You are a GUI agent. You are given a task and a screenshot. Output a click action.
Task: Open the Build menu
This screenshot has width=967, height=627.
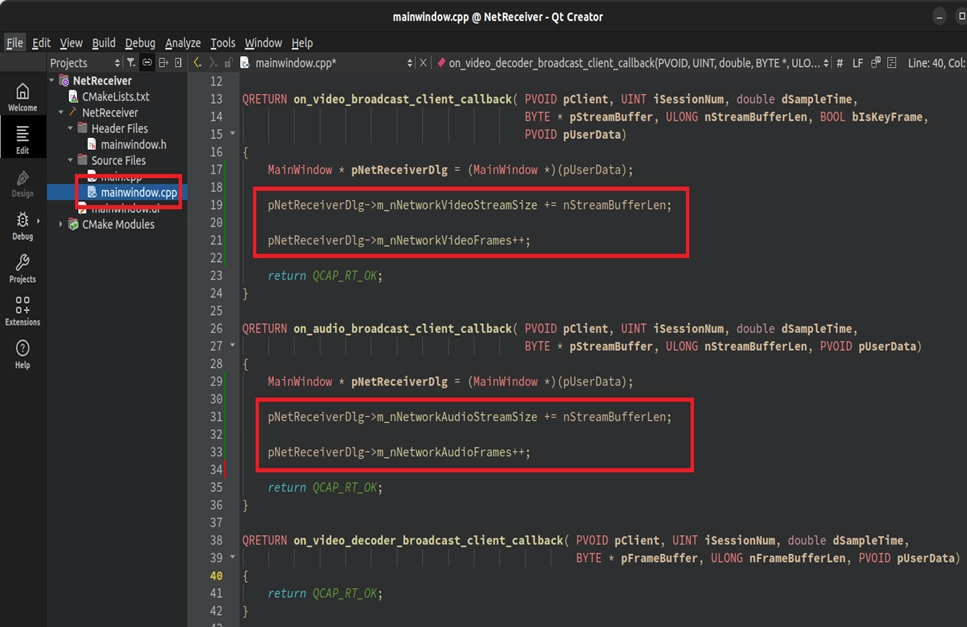coord(104,43)
